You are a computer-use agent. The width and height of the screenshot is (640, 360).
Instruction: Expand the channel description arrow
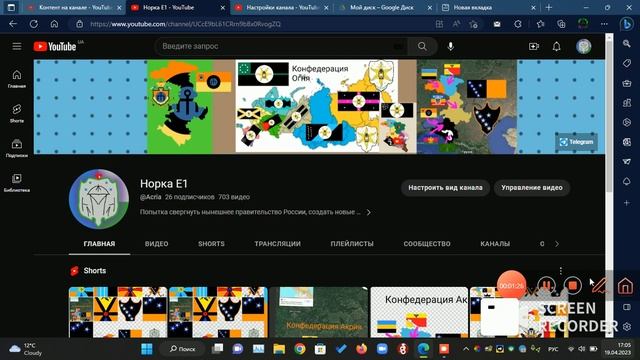(369, 212)
